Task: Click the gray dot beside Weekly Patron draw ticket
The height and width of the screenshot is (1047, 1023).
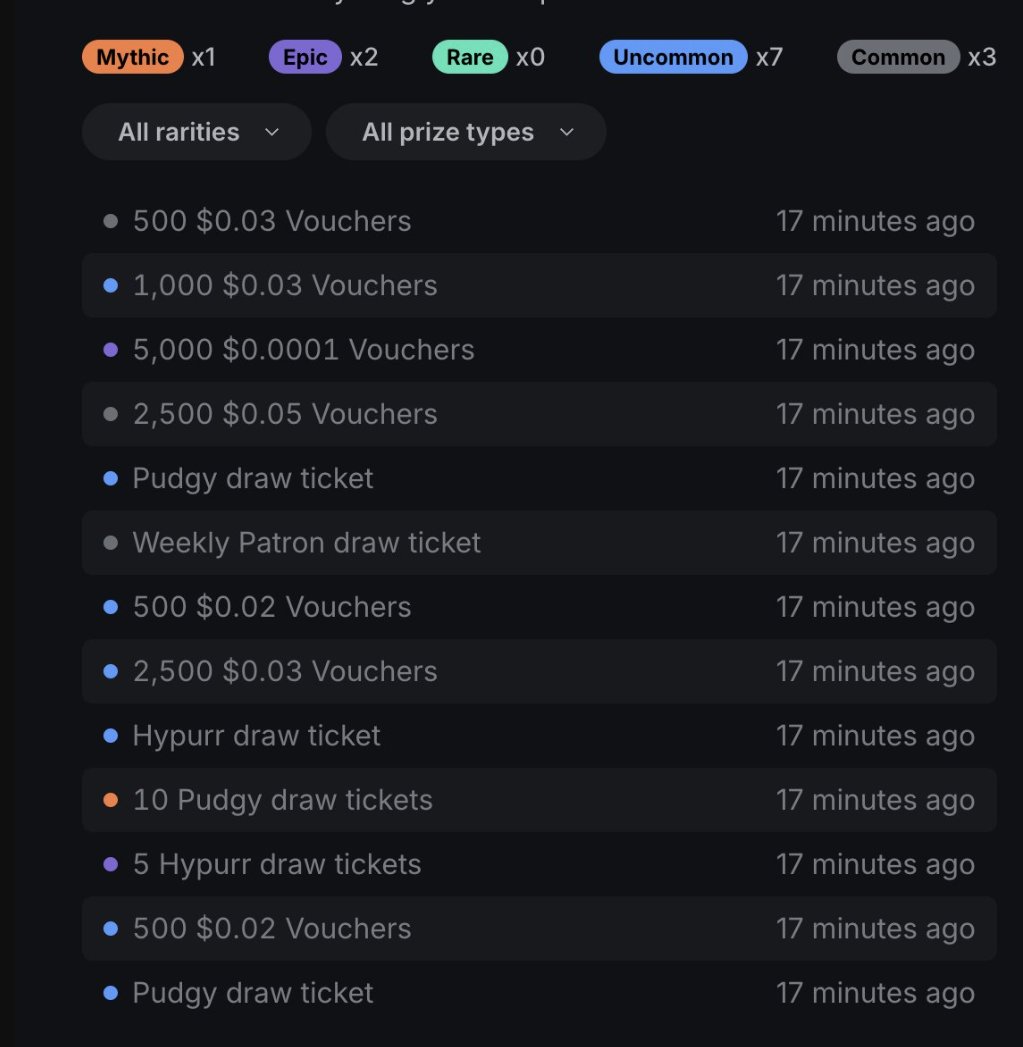Action: coord(111,543)
